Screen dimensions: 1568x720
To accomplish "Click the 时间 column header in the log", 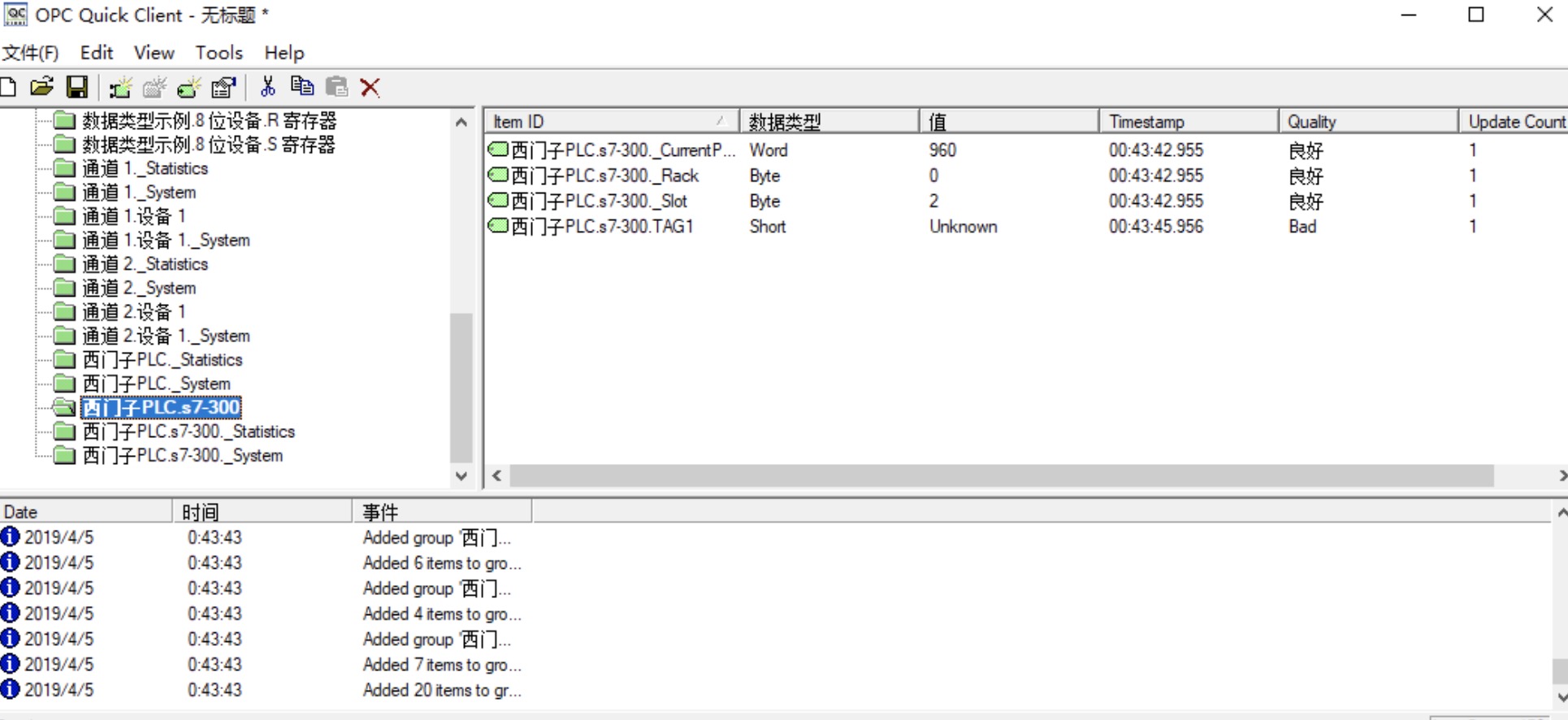I will (x=262, y=511).
